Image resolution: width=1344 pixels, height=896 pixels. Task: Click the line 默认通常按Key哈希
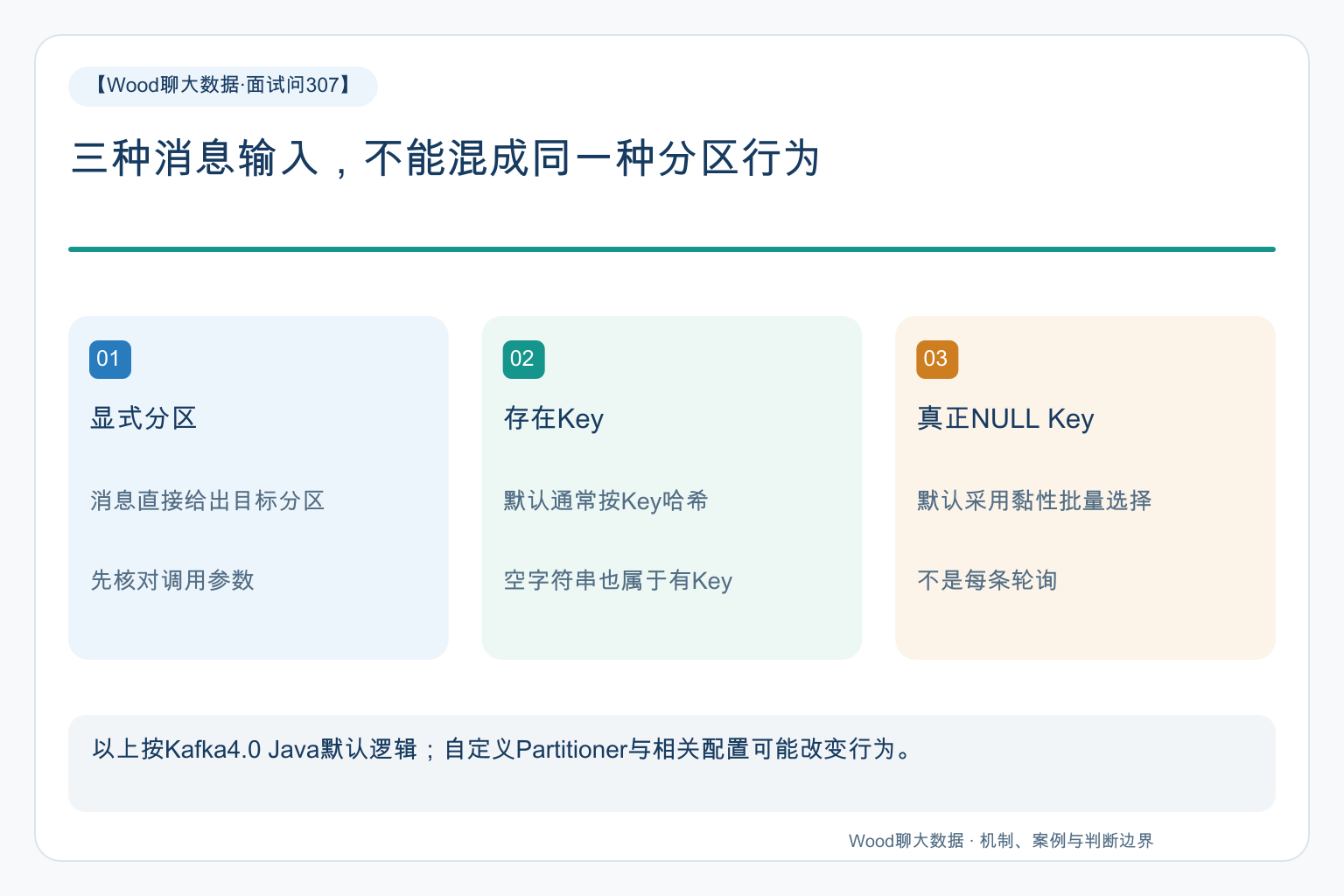[x=605, y=500]
